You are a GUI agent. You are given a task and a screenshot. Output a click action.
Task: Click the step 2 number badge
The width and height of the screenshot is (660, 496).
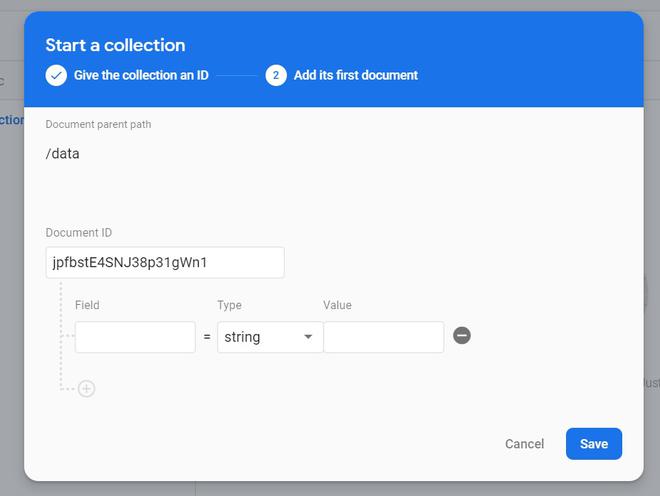[276, 75]
